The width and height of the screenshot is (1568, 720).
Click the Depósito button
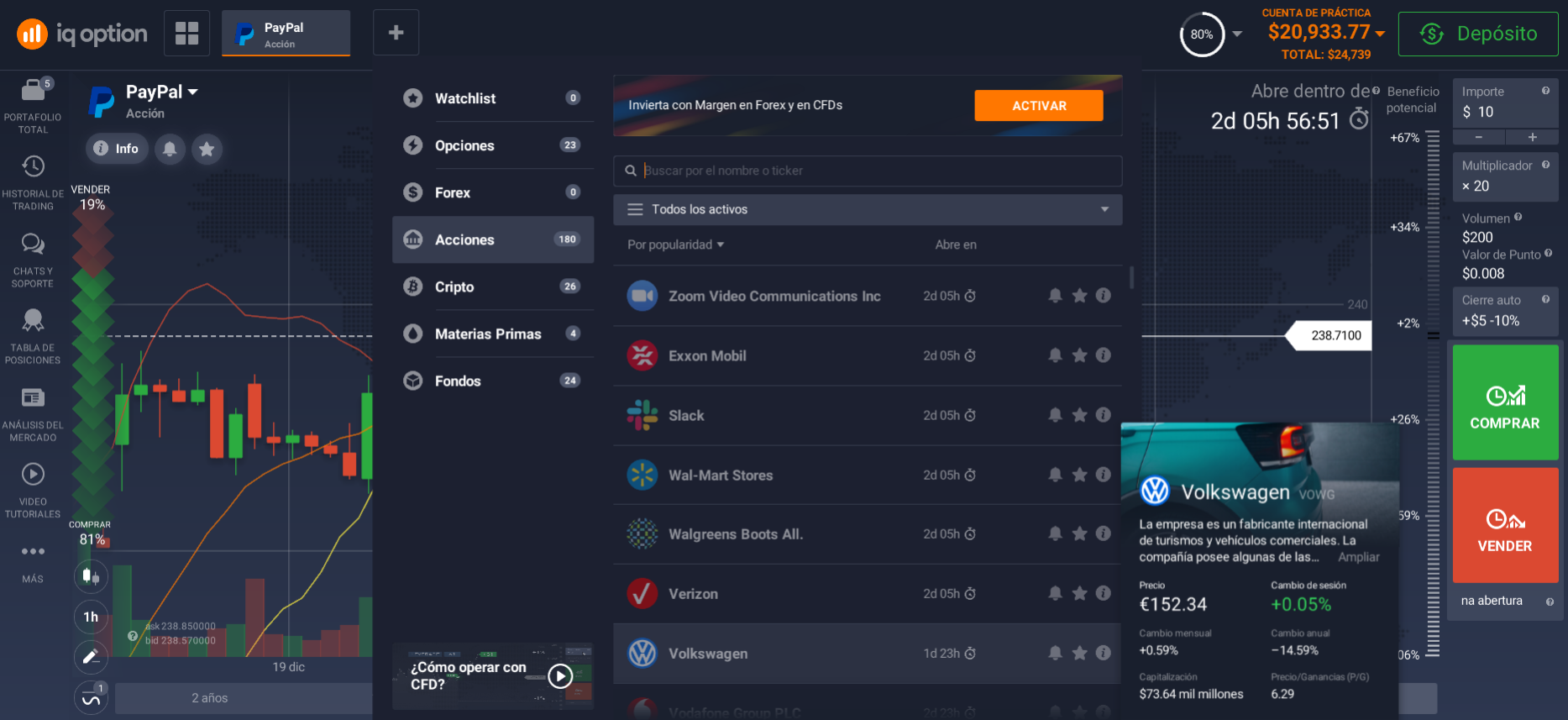[x=1478, y=34]
